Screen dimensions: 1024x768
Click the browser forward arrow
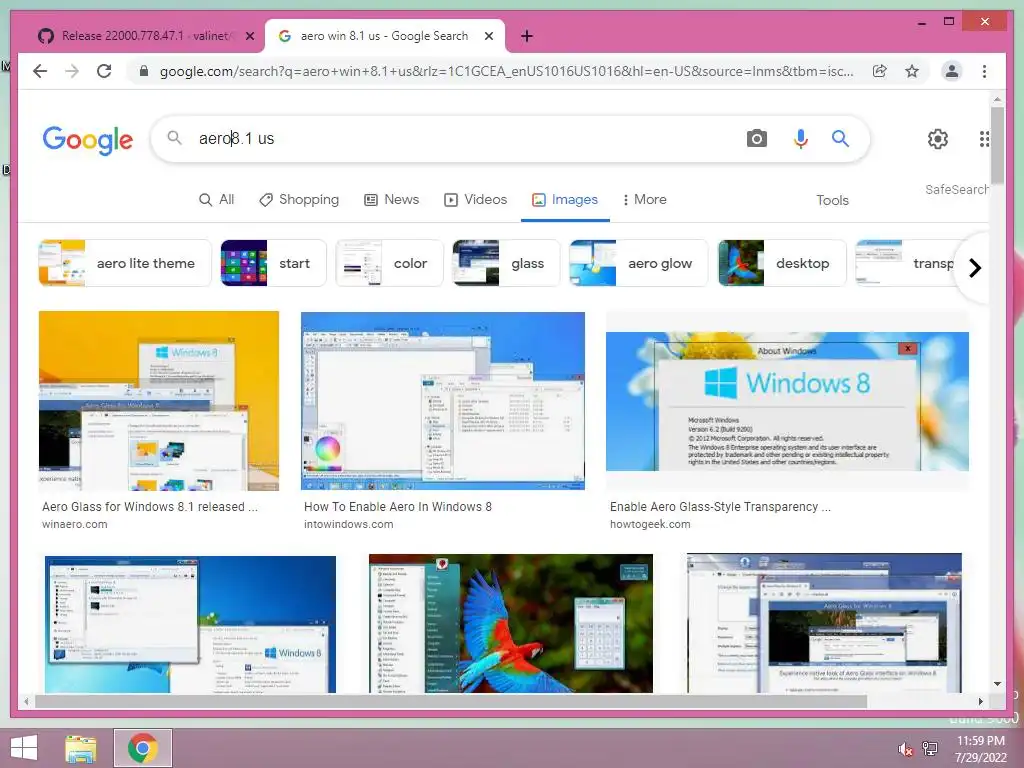72,71
